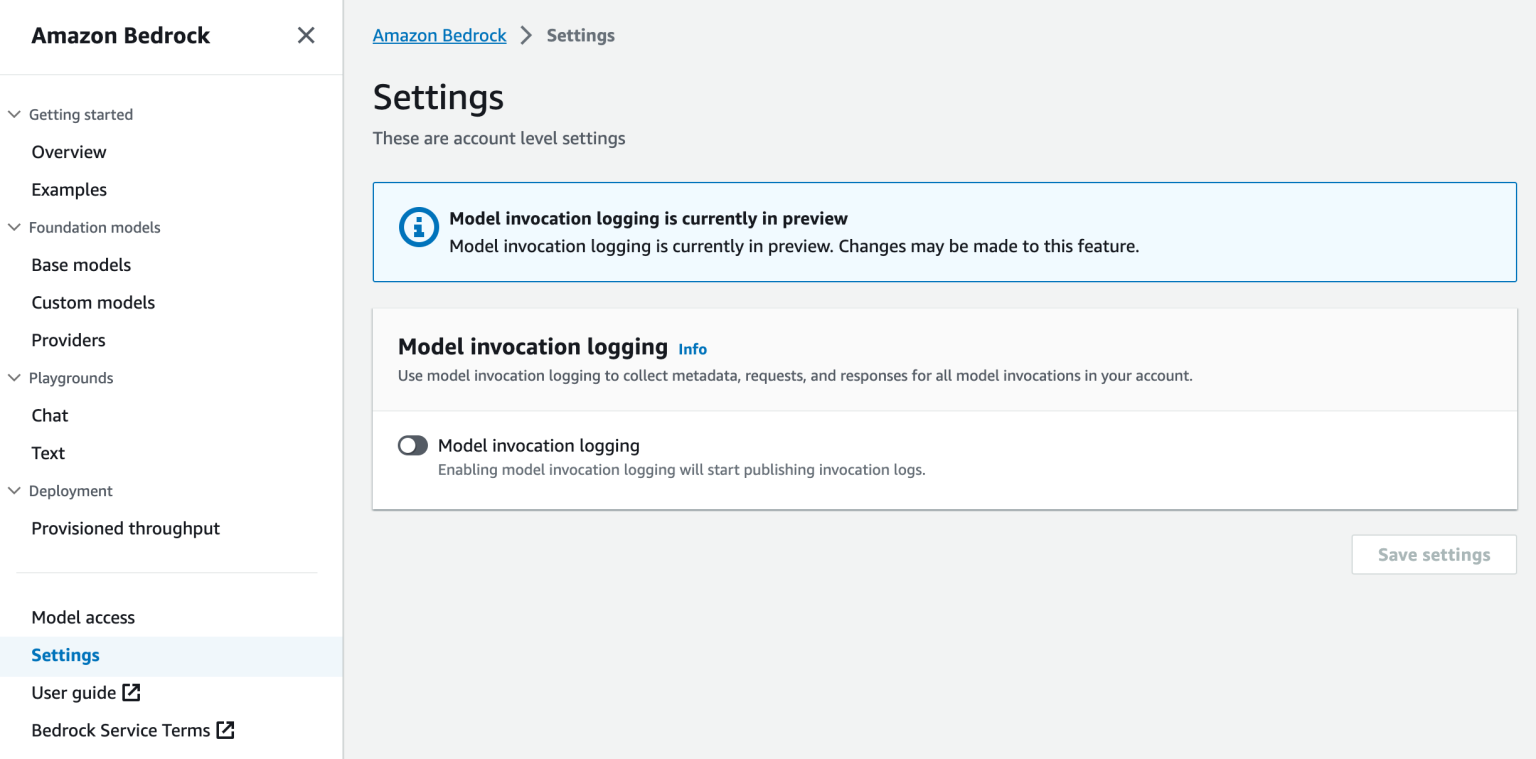This screenshot has height=759, width=1536.
Task: Click the breadcrumb separator chevron icon
Action: [x=525, y=35]
